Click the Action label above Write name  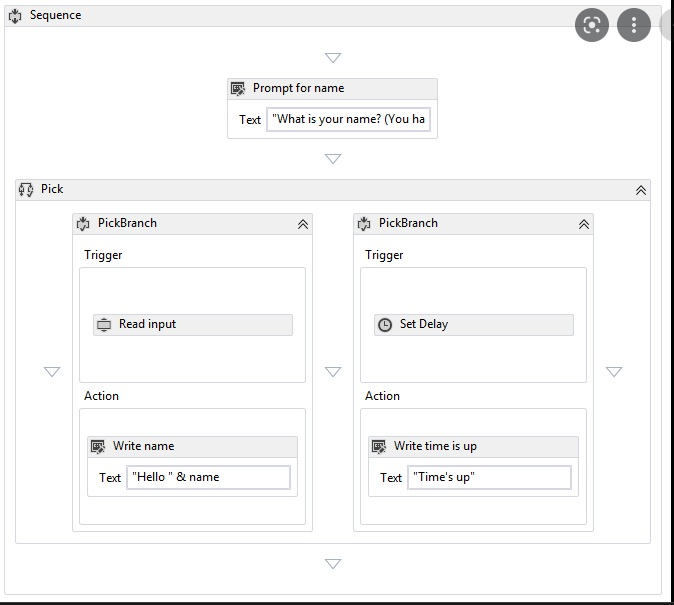(x=101, y=396)
